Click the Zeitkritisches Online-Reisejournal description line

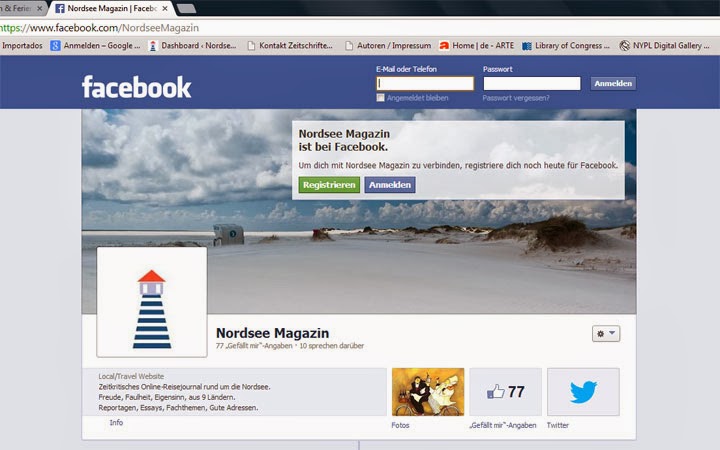(184, 387)
